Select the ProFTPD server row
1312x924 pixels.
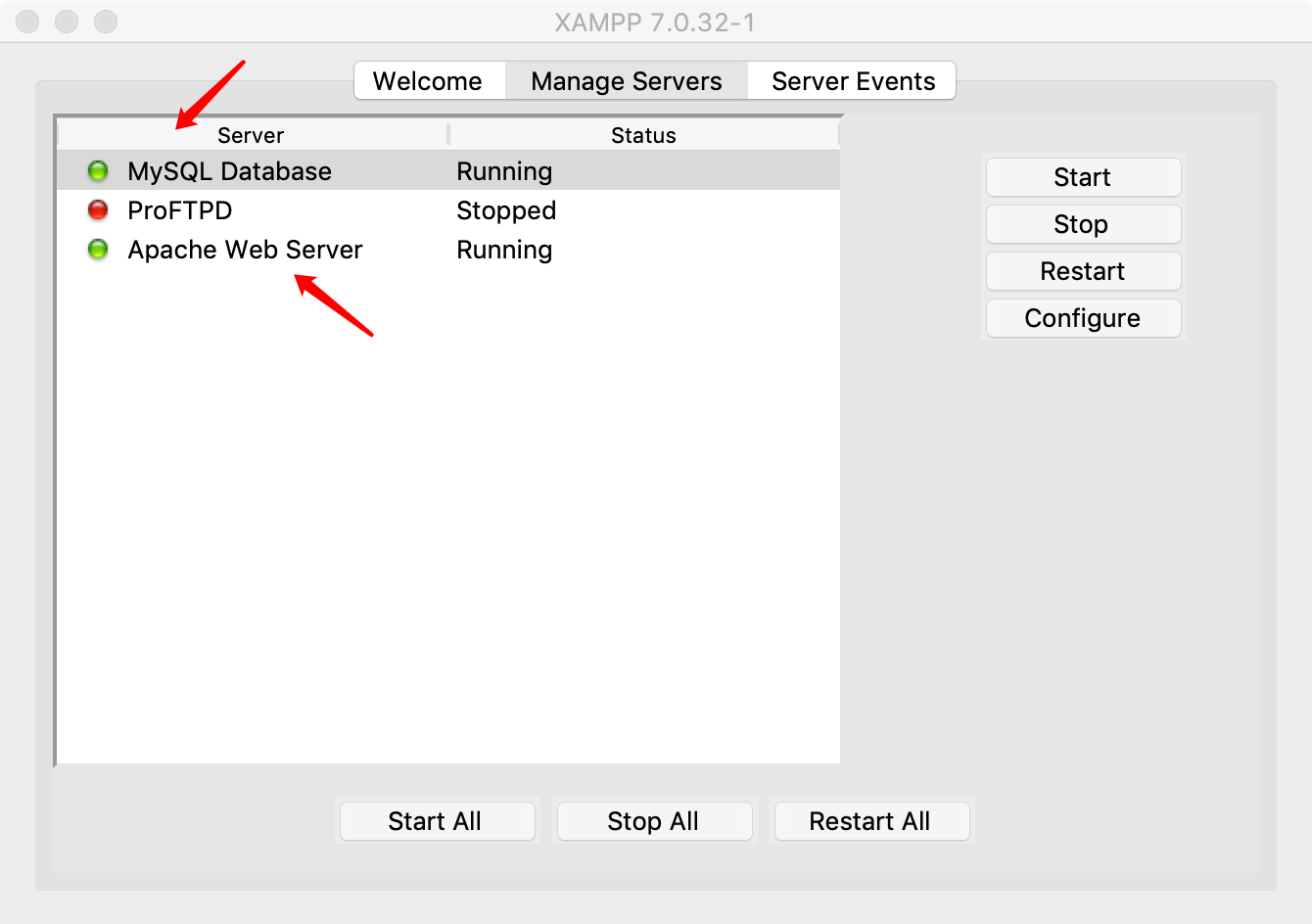pyautogui.click(x=448, y=210)
